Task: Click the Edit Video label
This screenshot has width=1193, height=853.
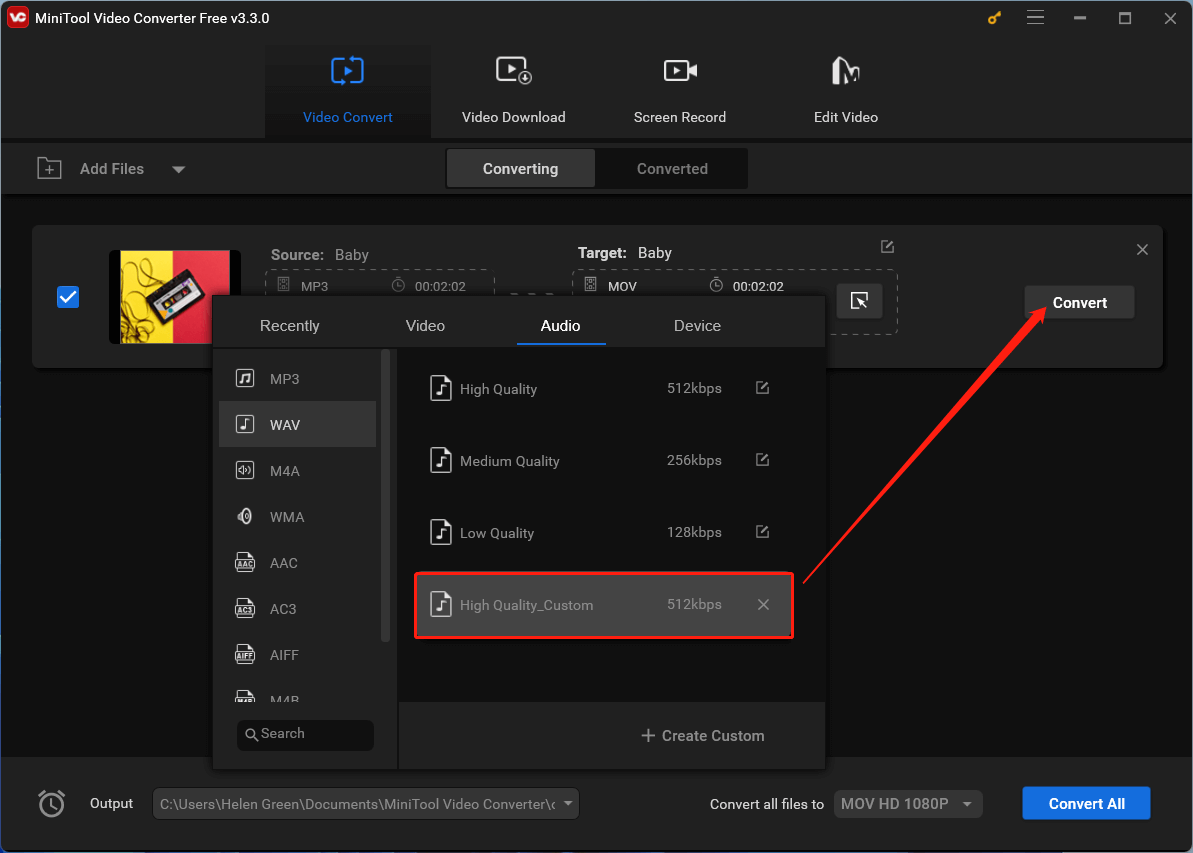Action: (x=845, y=117)
